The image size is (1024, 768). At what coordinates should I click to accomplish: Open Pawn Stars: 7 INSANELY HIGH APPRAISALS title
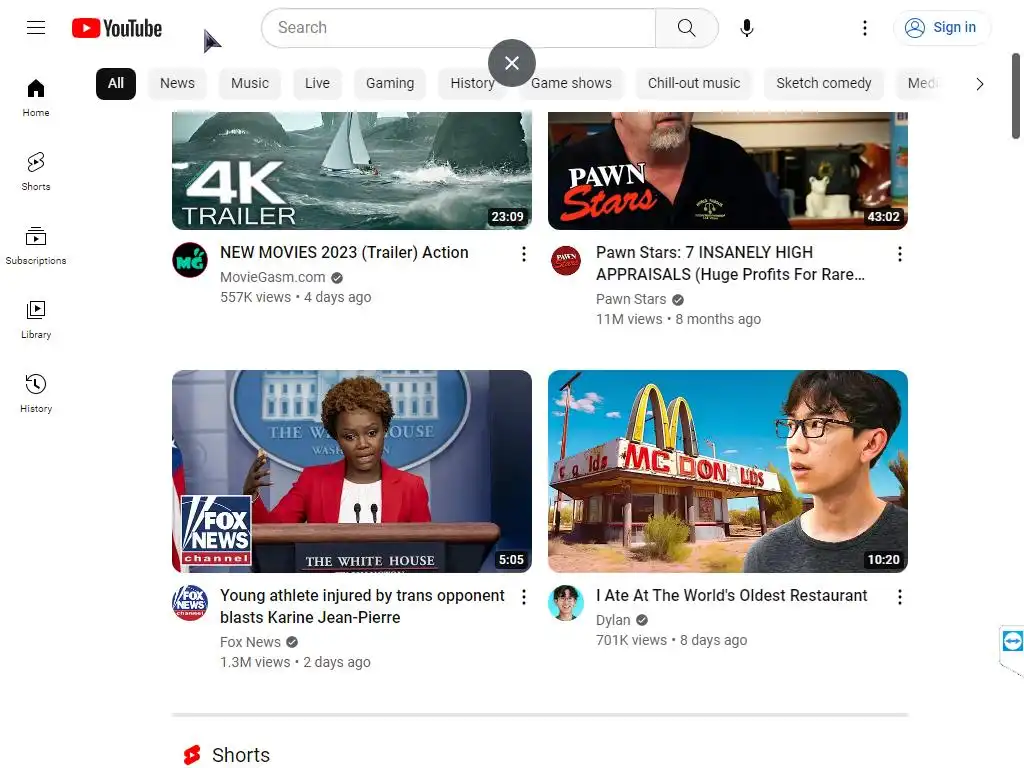[730, 263]
